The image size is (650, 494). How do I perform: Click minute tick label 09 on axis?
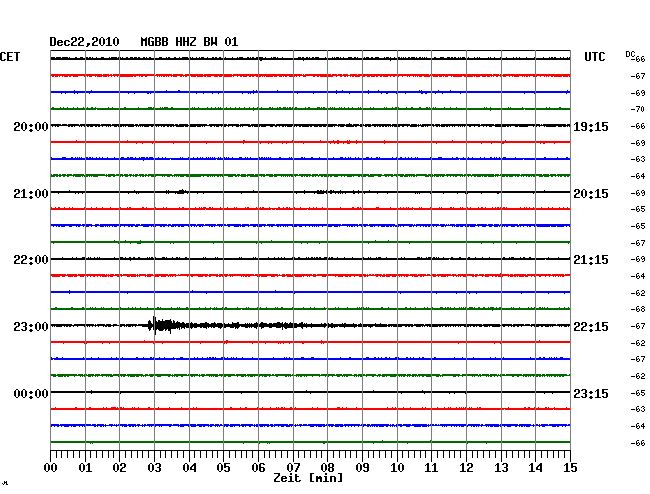coord(362,467)
